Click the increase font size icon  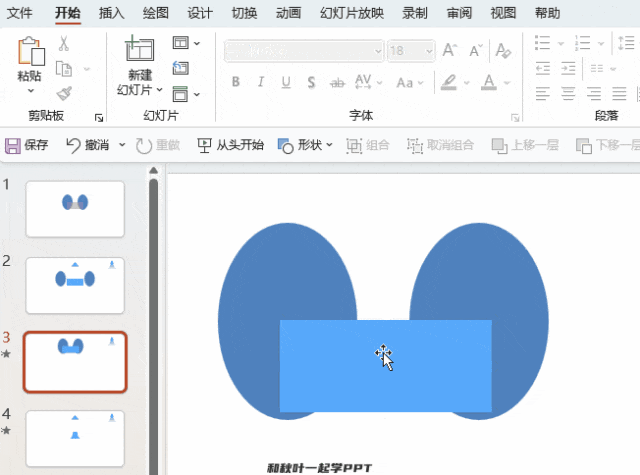coord(450,51)
